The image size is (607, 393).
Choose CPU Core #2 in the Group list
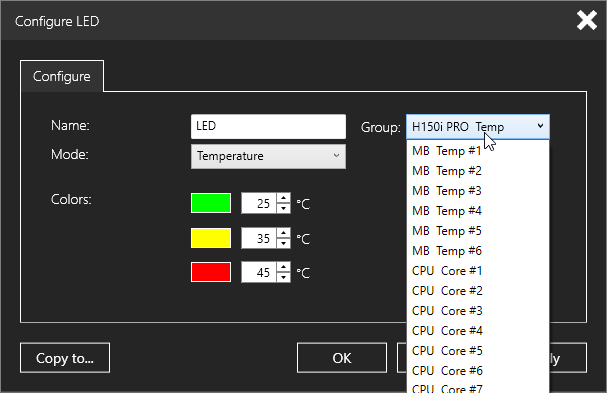[478, 291]
